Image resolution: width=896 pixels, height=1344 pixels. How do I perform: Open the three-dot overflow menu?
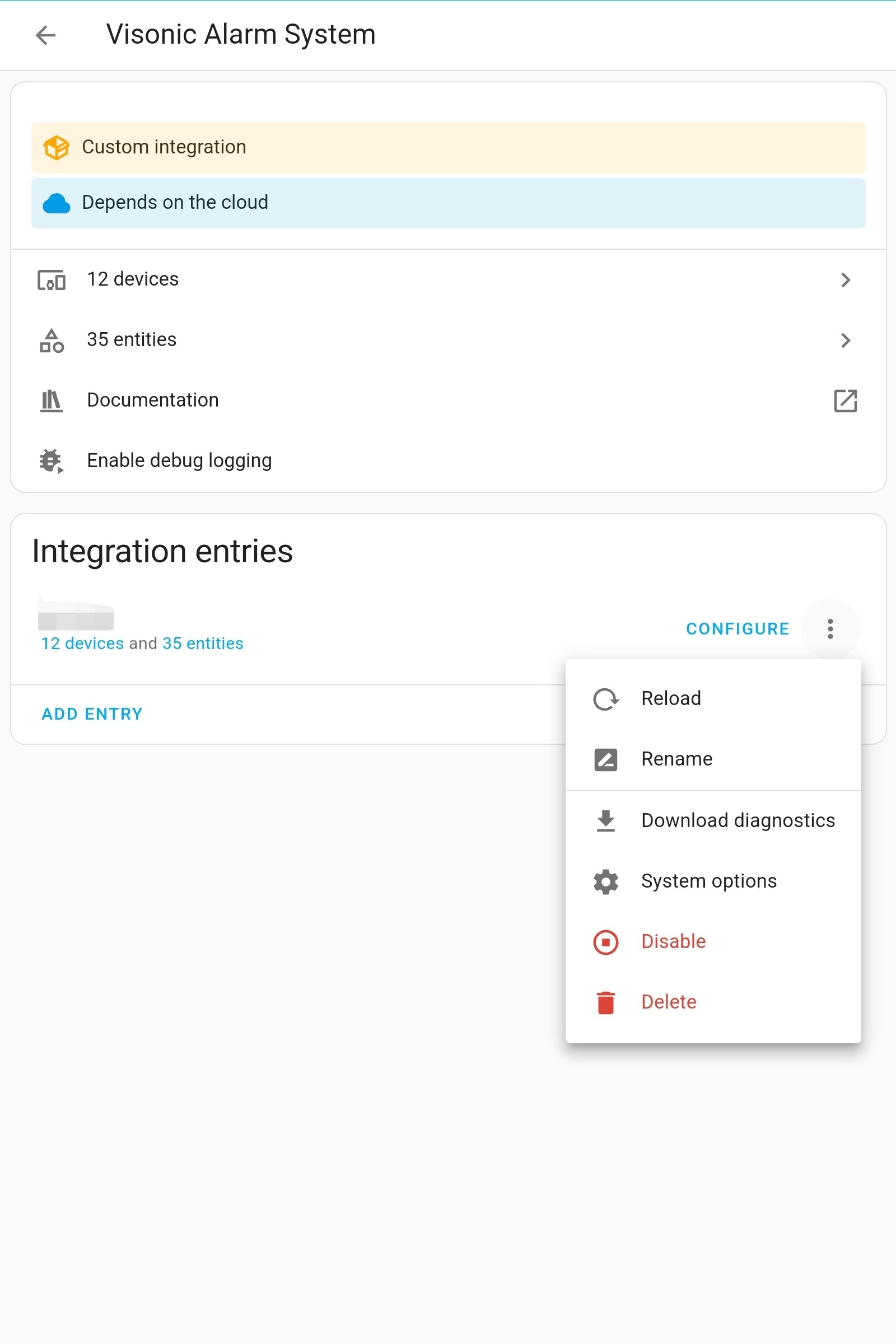[830, 628]
